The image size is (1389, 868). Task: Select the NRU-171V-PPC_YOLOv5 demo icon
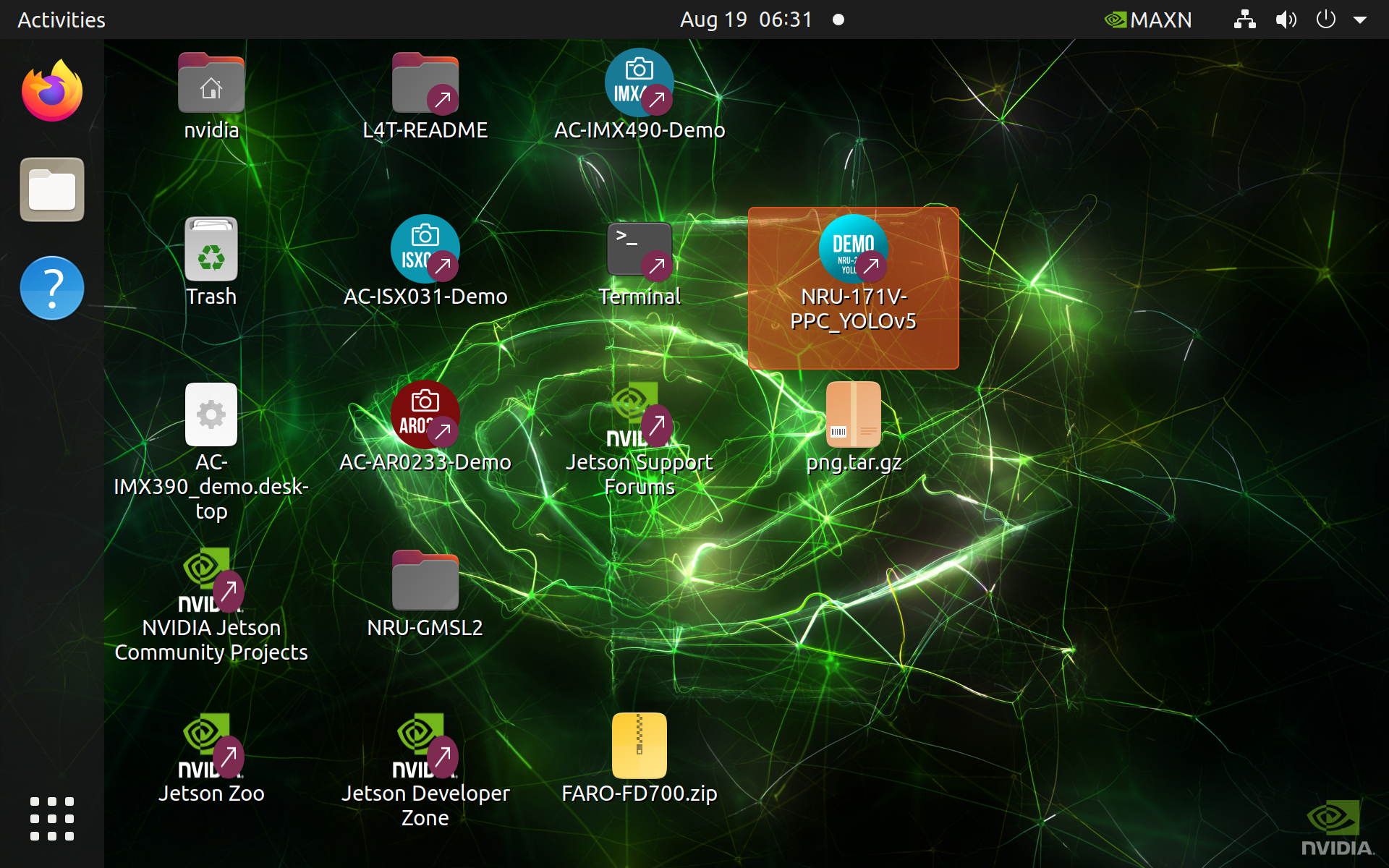click(x=854, y=250)
